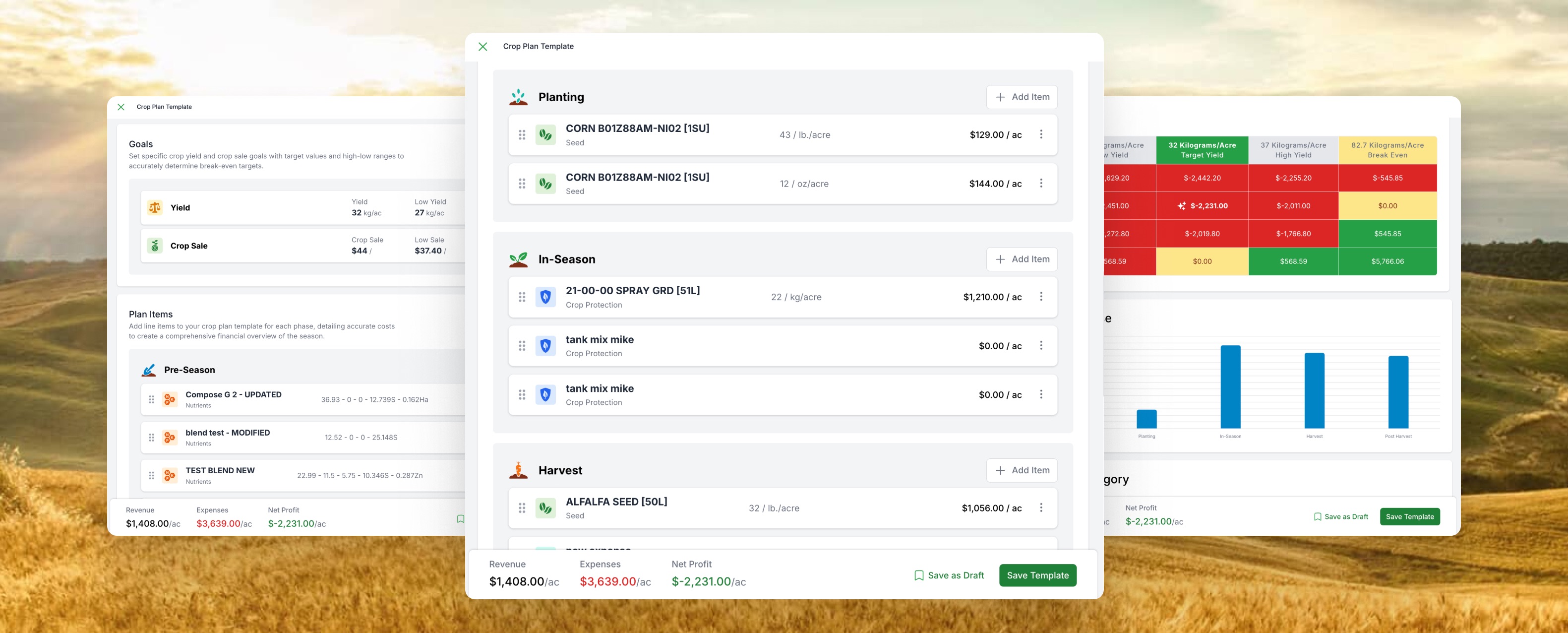Click the In-Season sprout icon
Image resolution: width=1568 pixels, height=633 pixels.
pyautogui.click(x=518, y=259)
